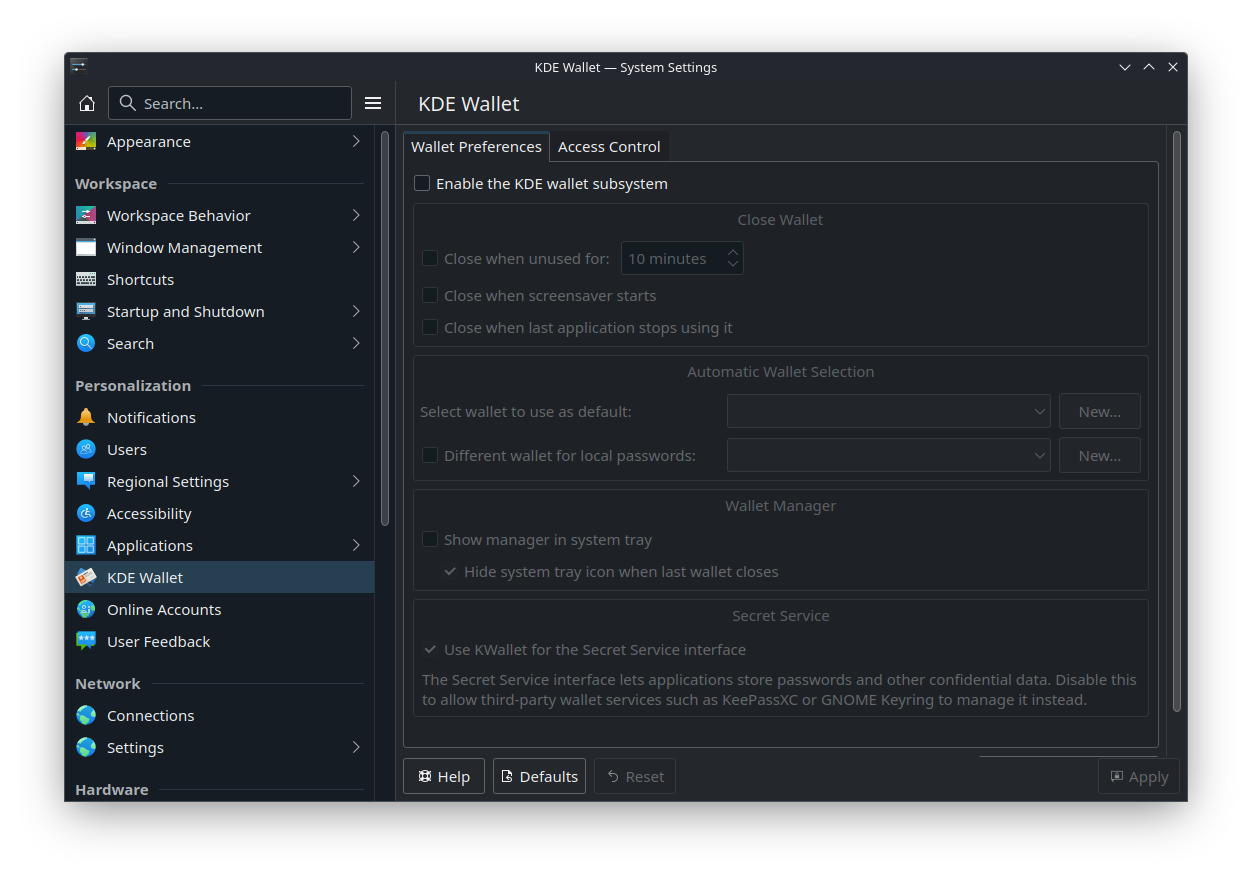Toggle Close when screensaver starts
The image size is (1252, 878).
430,296
